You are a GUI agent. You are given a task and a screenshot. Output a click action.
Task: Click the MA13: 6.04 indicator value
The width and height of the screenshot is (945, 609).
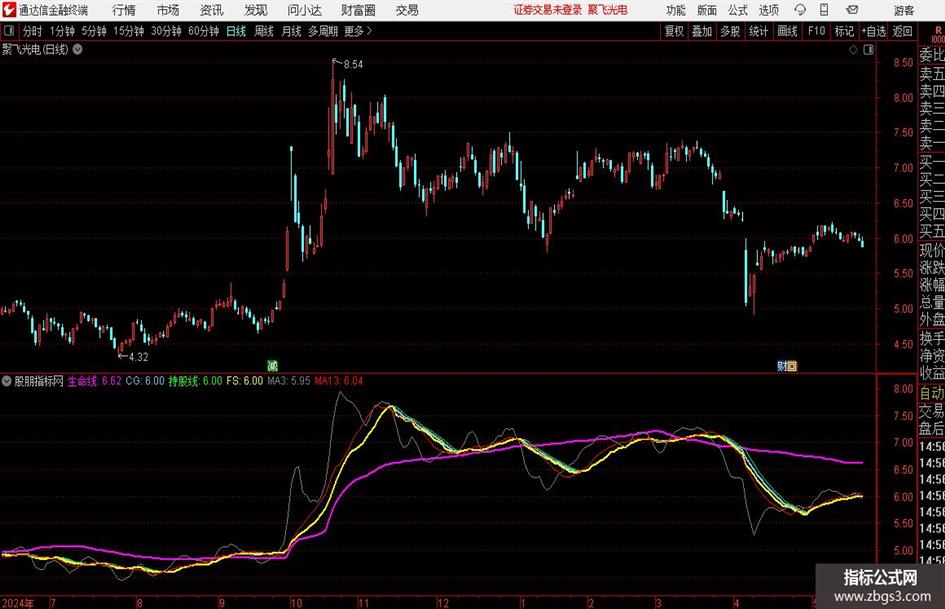[x=339, y=381]
